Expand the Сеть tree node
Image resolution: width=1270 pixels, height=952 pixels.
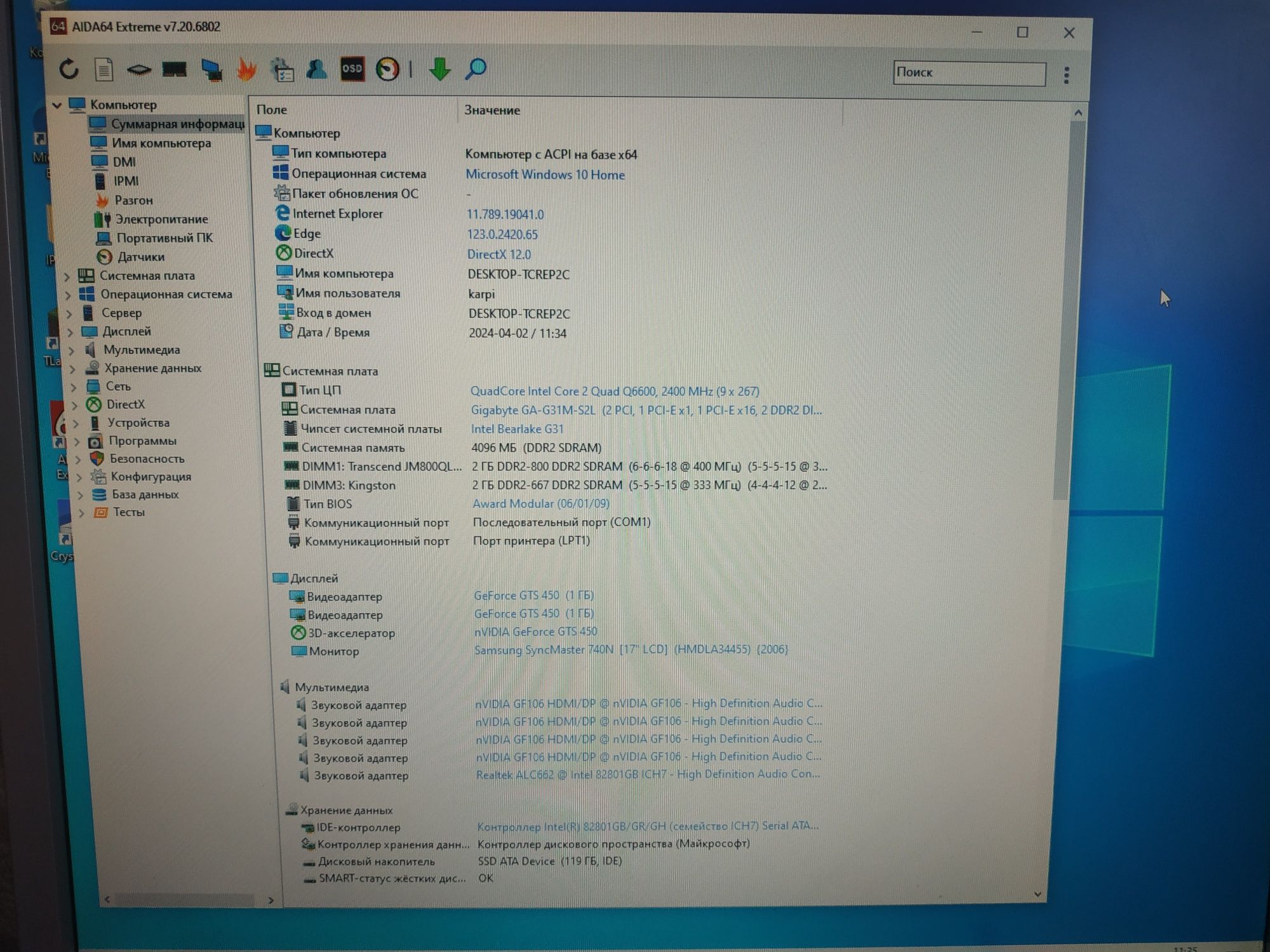click(x=74, y=387)
